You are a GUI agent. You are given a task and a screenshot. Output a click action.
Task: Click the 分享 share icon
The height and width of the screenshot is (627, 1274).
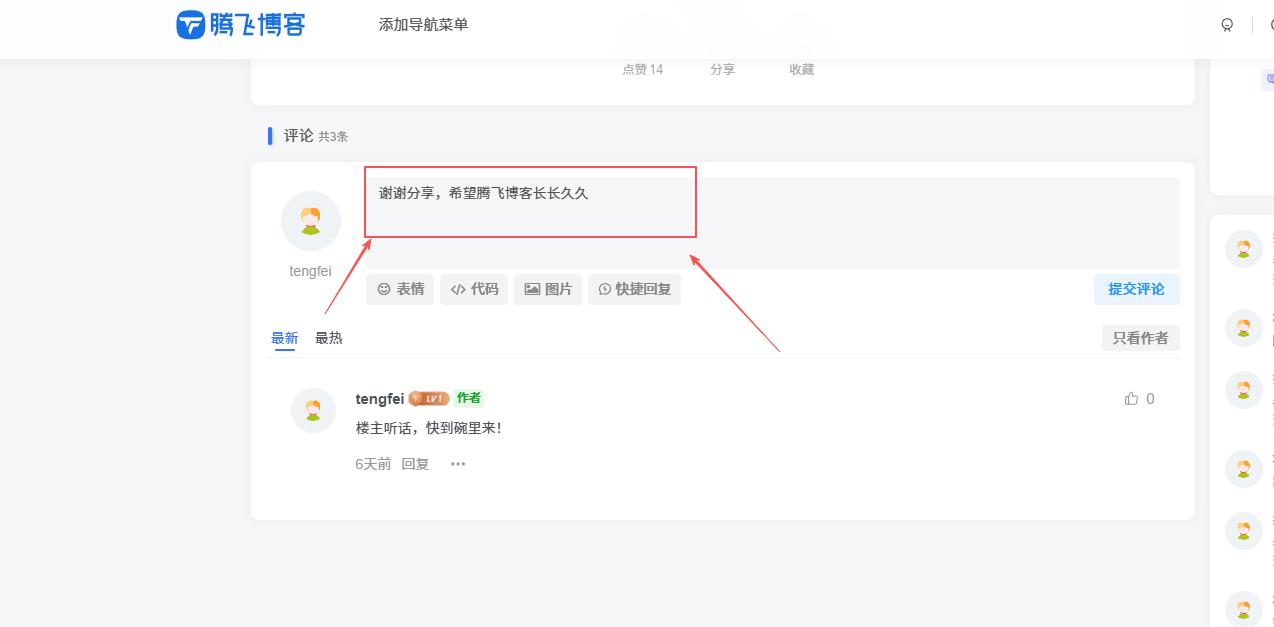722,69
